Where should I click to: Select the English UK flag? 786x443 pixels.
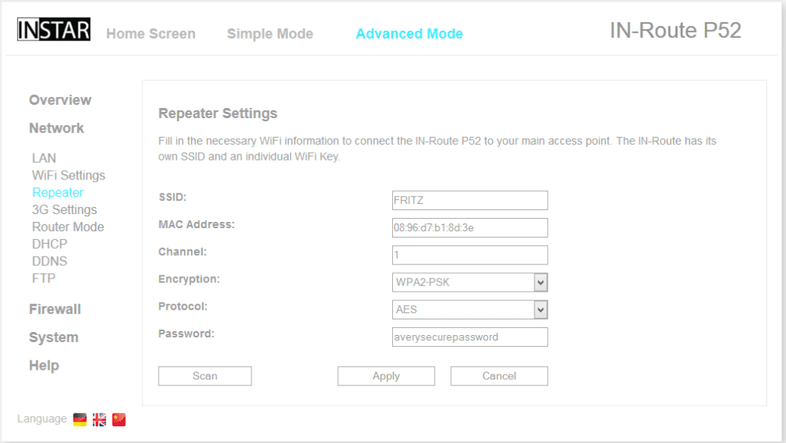(99, 420)
